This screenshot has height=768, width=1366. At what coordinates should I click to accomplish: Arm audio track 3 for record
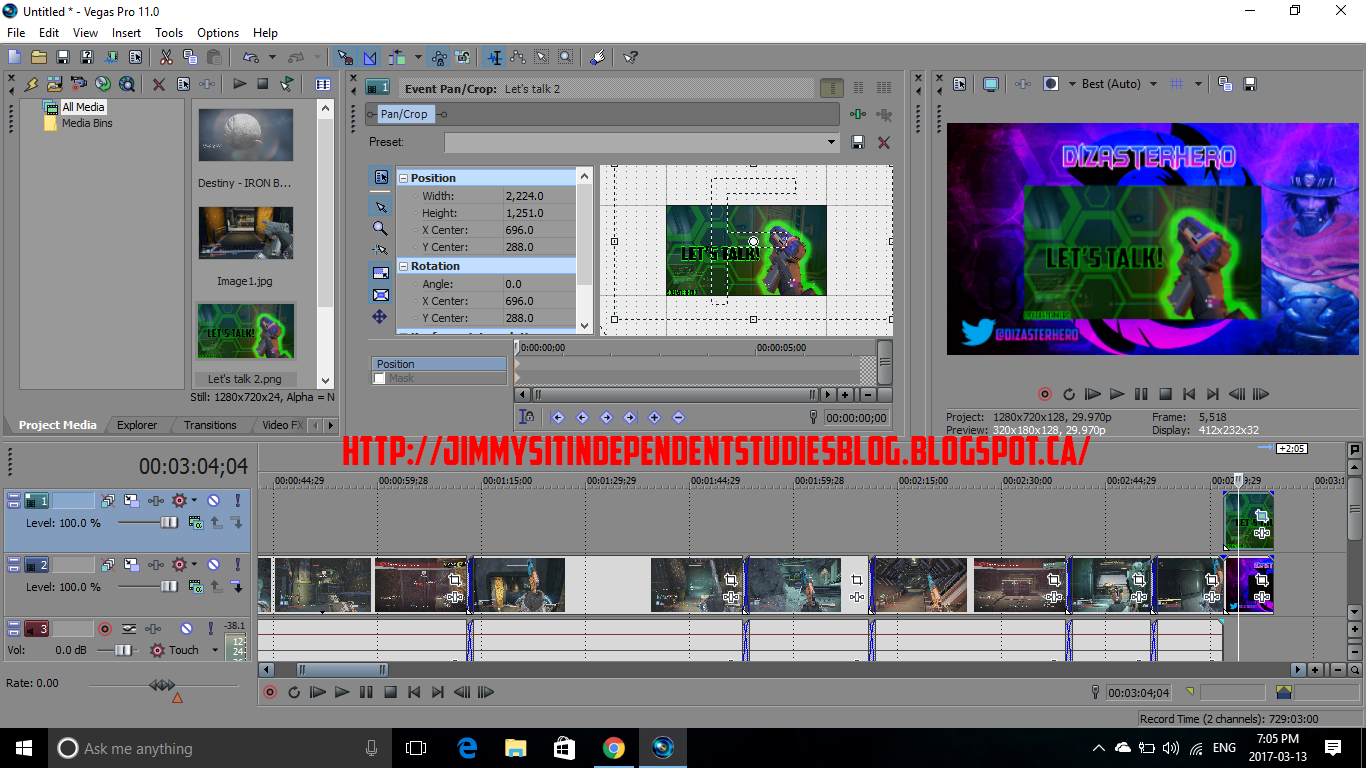104,628
